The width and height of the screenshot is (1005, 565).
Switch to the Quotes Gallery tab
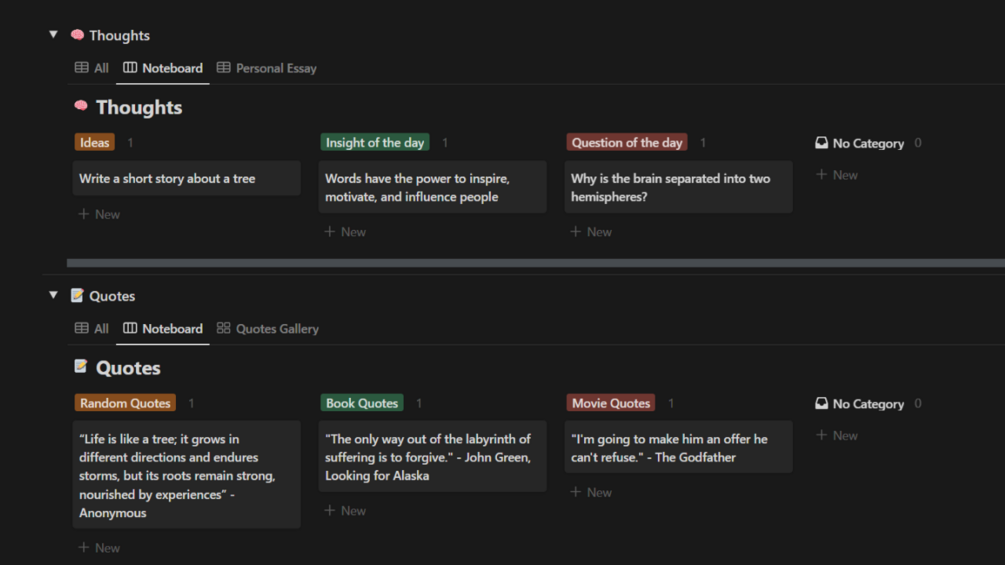point(268,329)
